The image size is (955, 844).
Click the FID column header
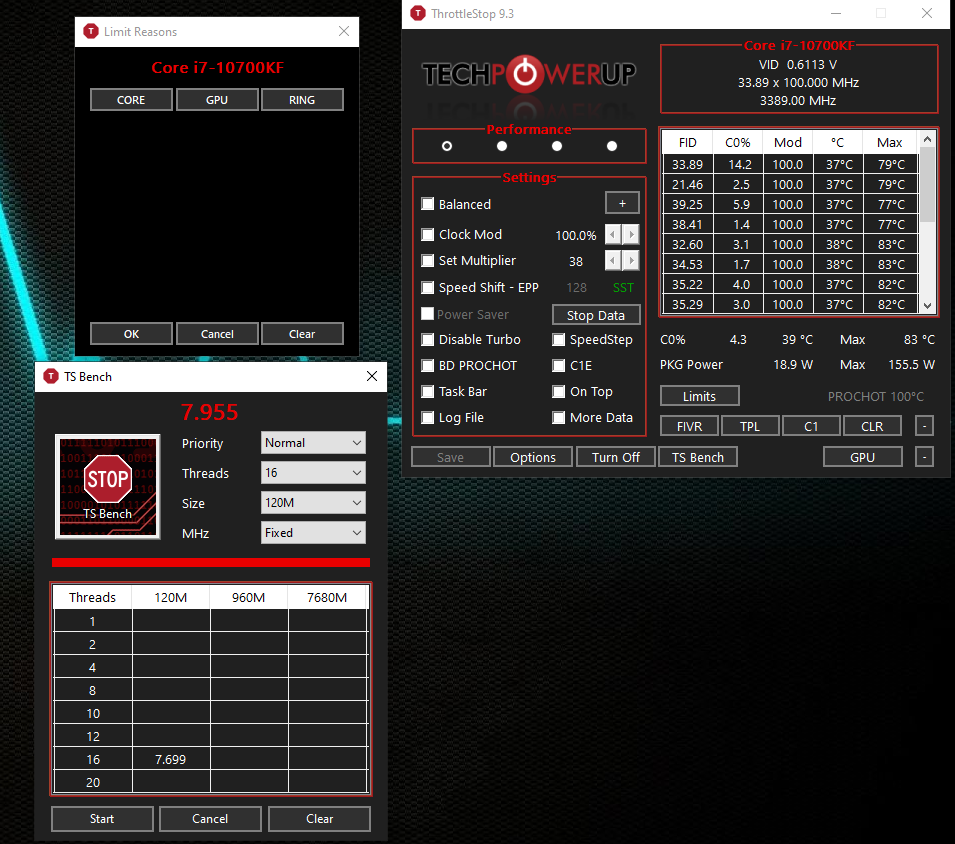point(687,142)
